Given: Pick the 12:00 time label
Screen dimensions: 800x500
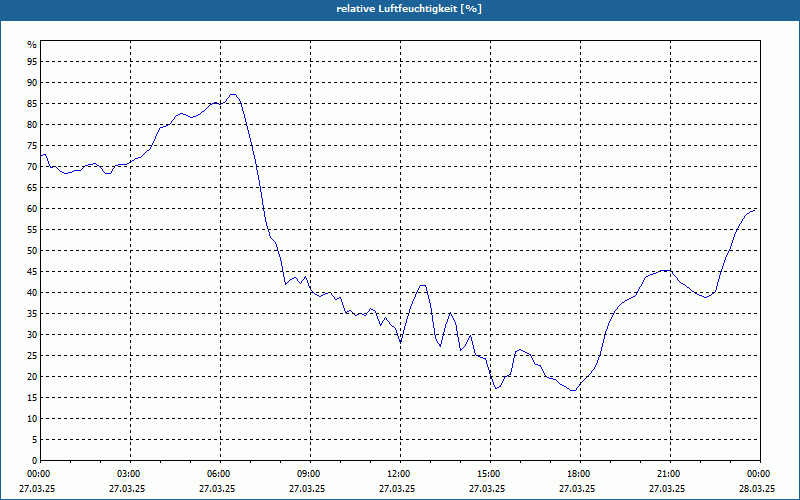Looking at the screenshot, I should coord(399,474).
